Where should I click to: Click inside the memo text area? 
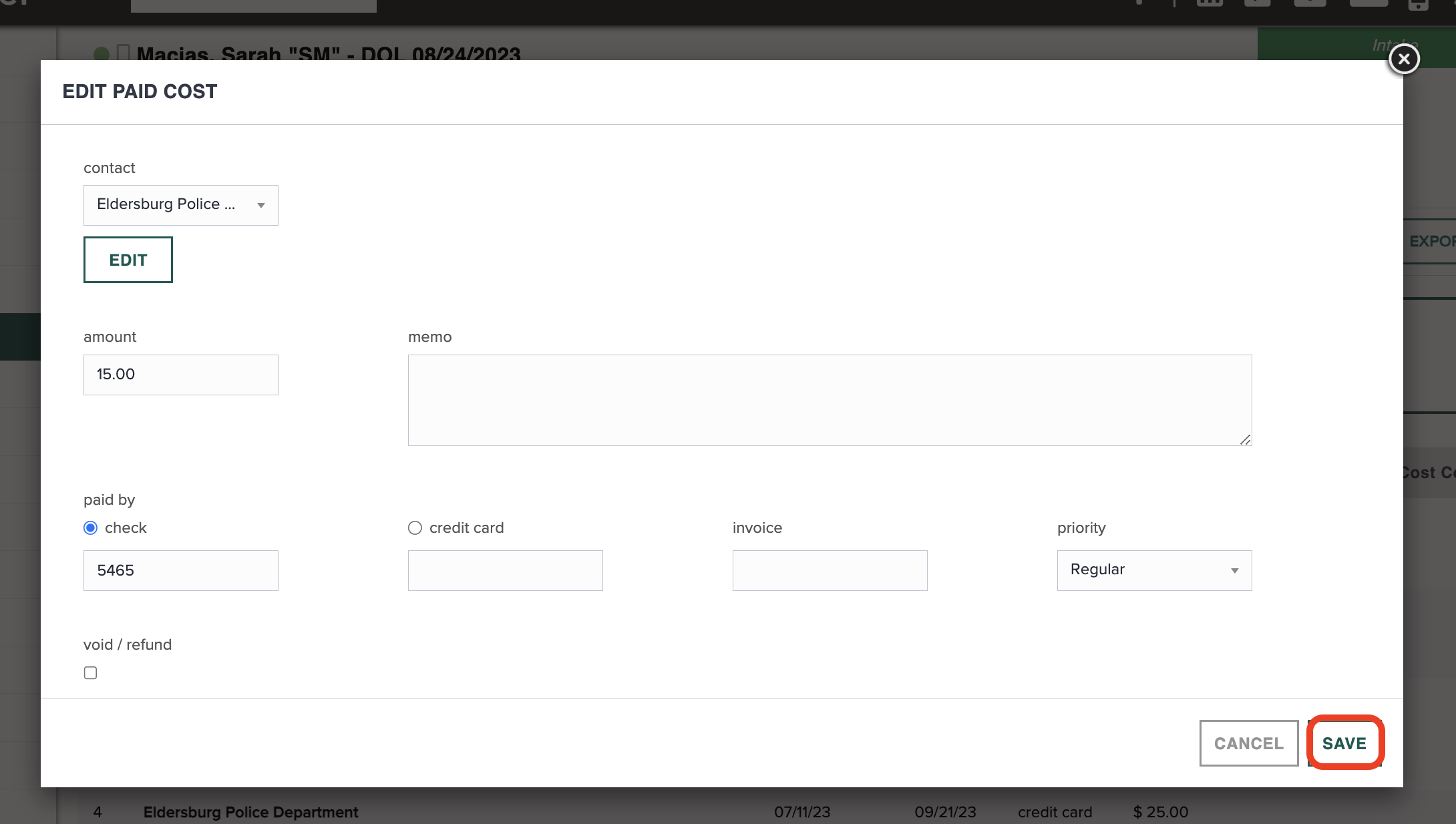point(830,400)
